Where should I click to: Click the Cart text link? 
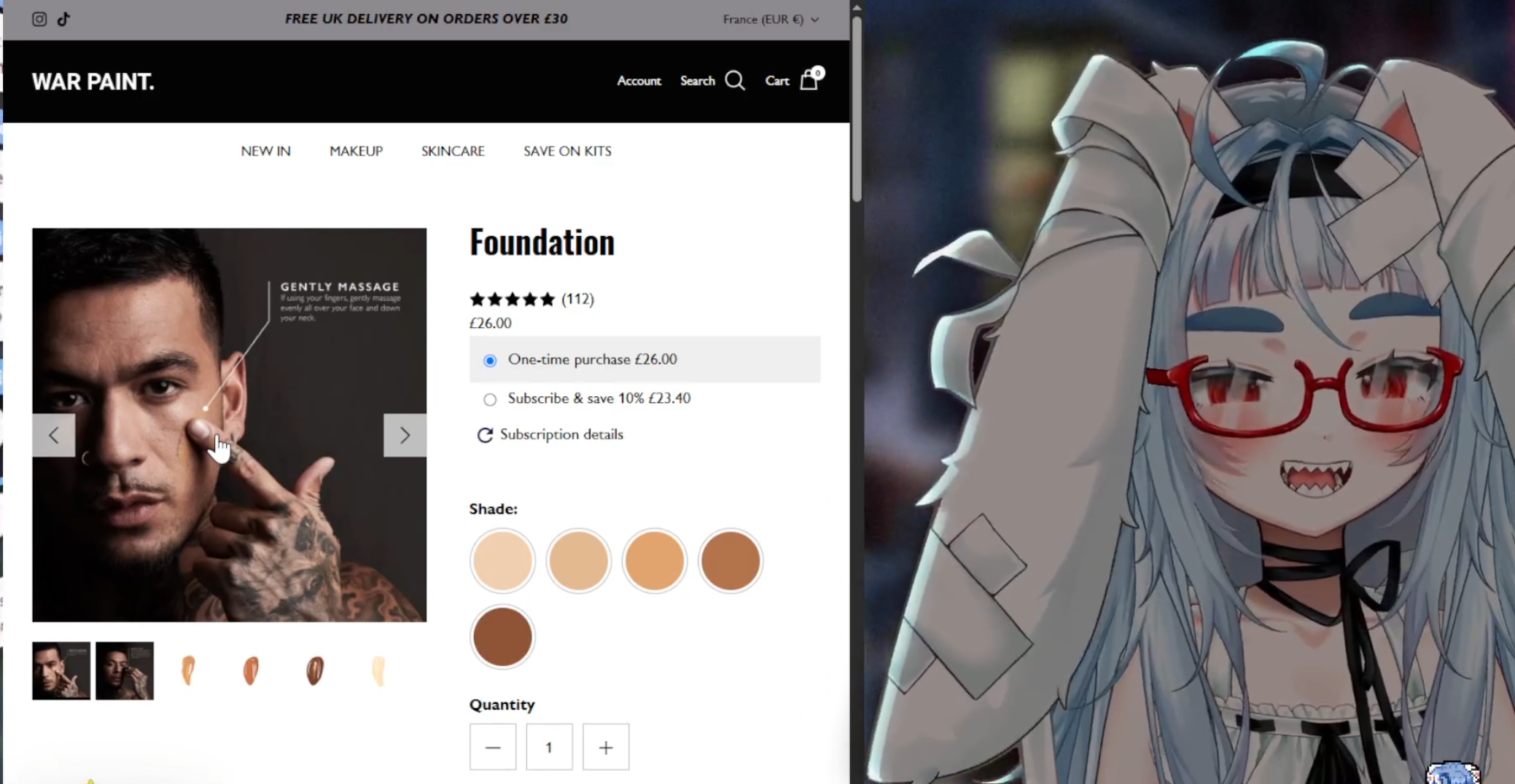click(777, 81)
